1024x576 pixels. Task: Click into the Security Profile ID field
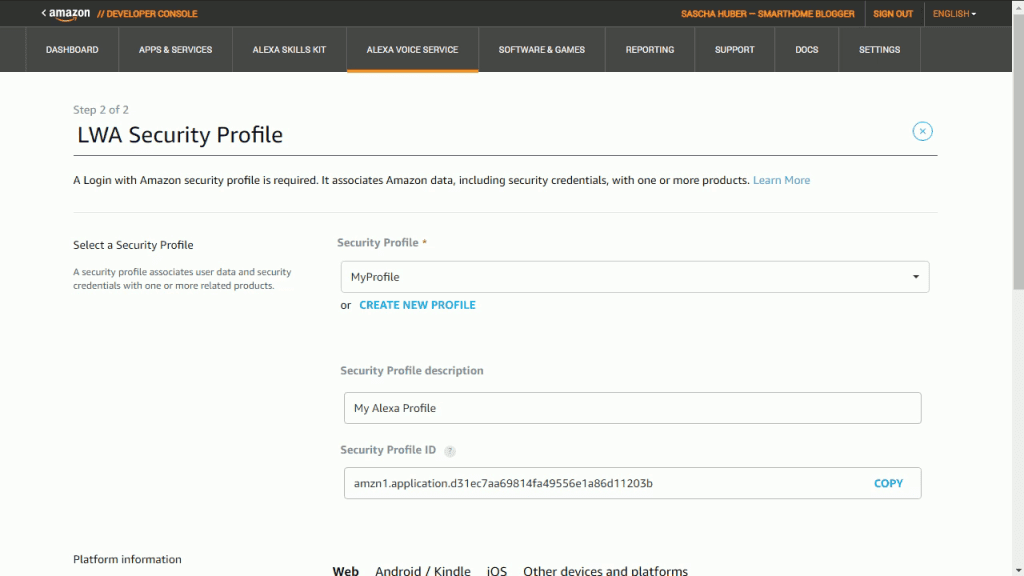point(633,483)
